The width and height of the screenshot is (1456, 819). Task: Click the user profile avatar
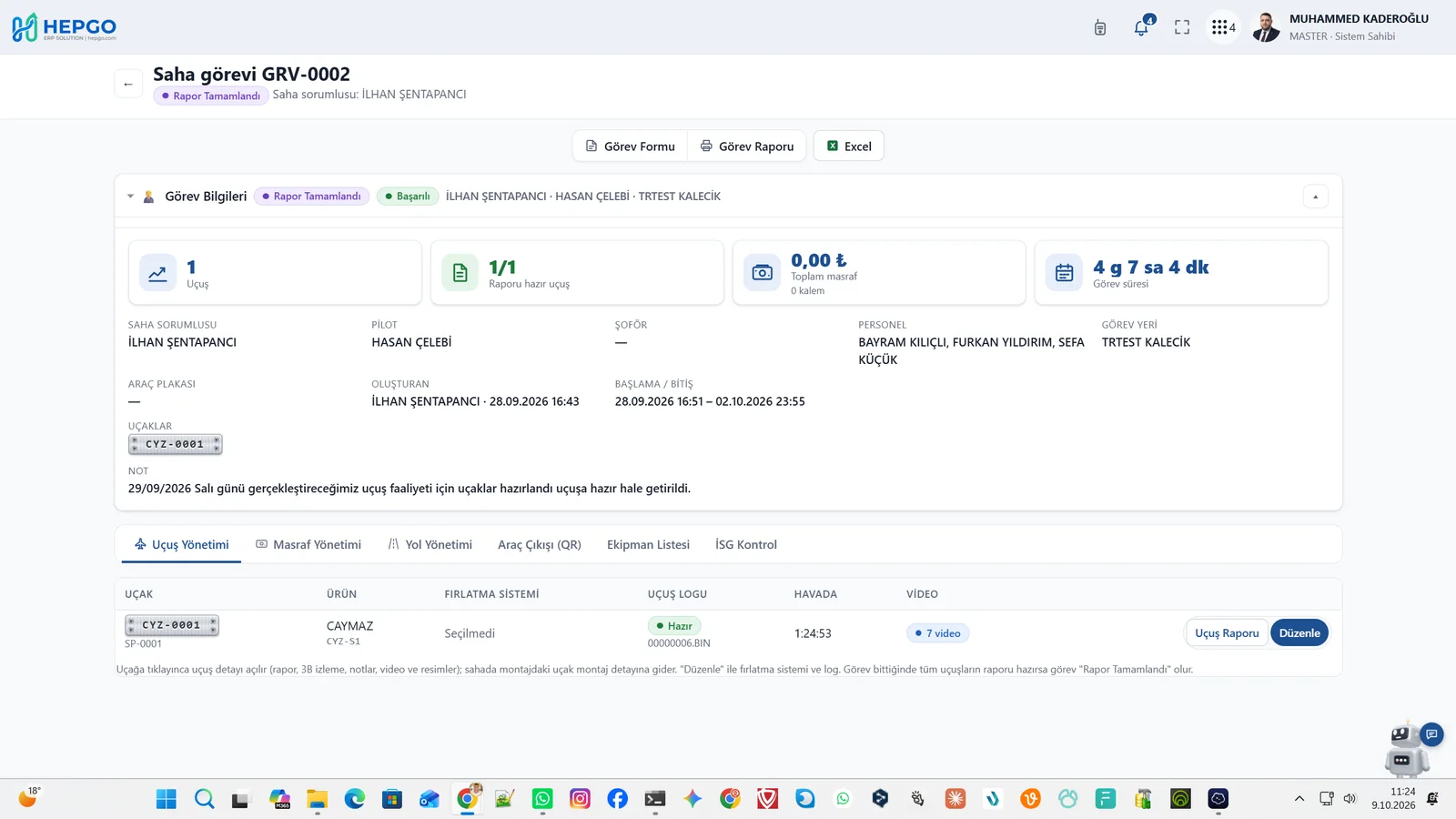[1266, 27]
